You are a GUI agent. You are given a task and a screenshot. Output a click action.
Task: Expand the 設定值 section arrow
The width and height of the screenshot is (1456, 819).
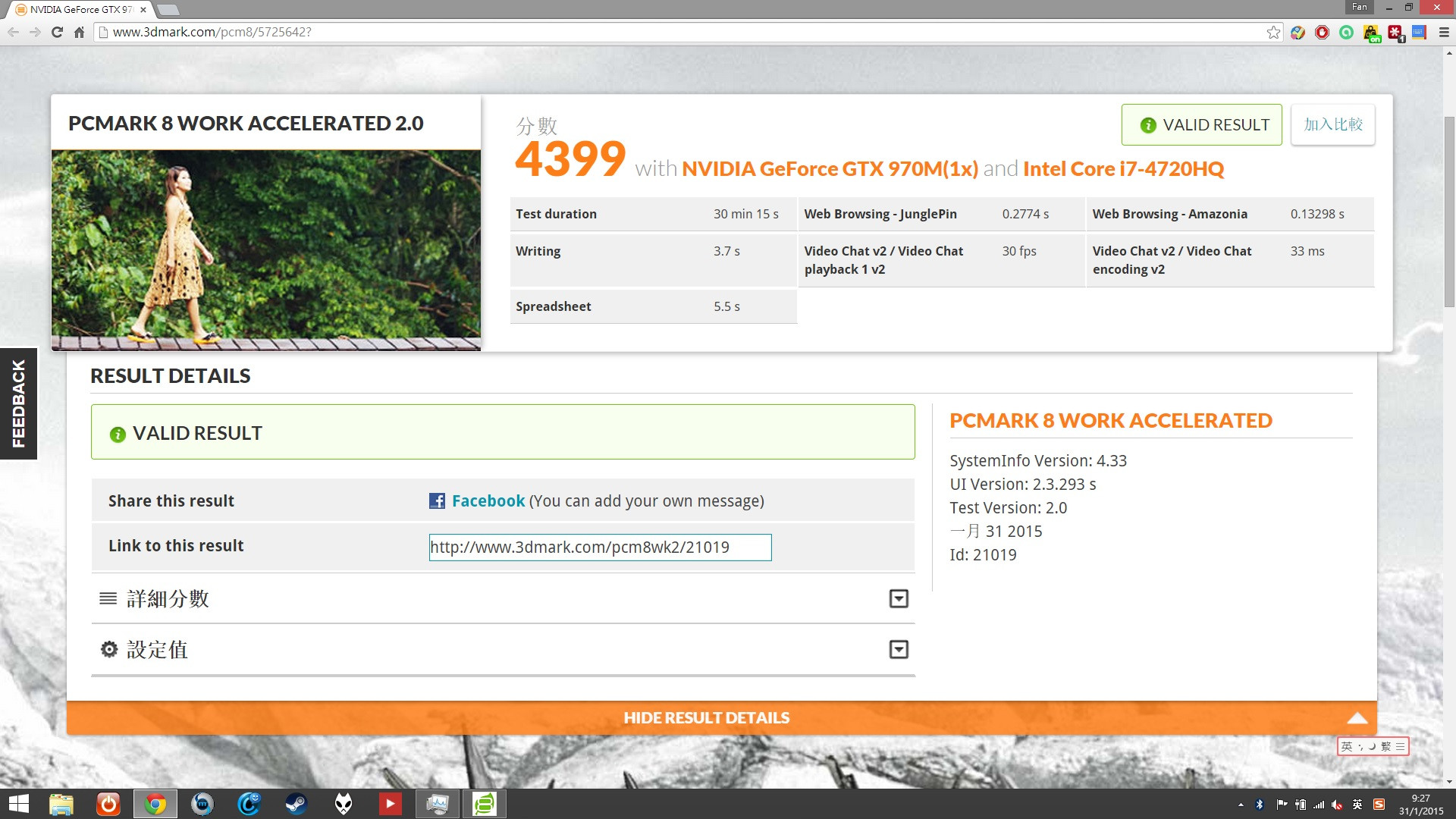(x=899, y=649)
